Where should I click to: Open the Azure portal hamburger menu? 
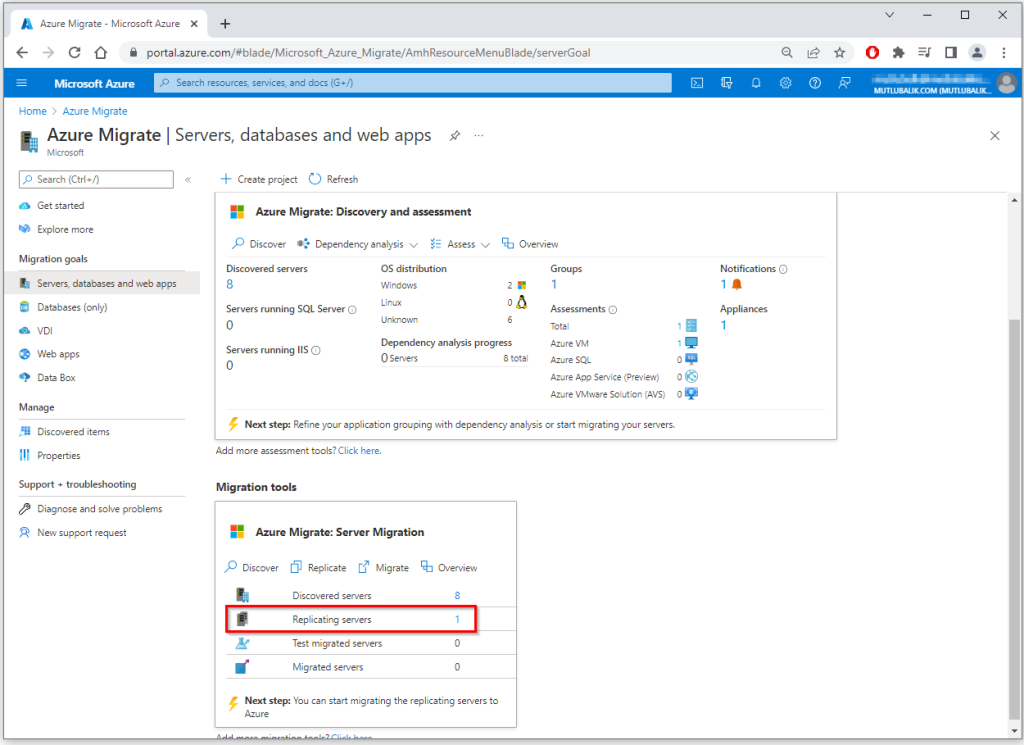[22, 83]
